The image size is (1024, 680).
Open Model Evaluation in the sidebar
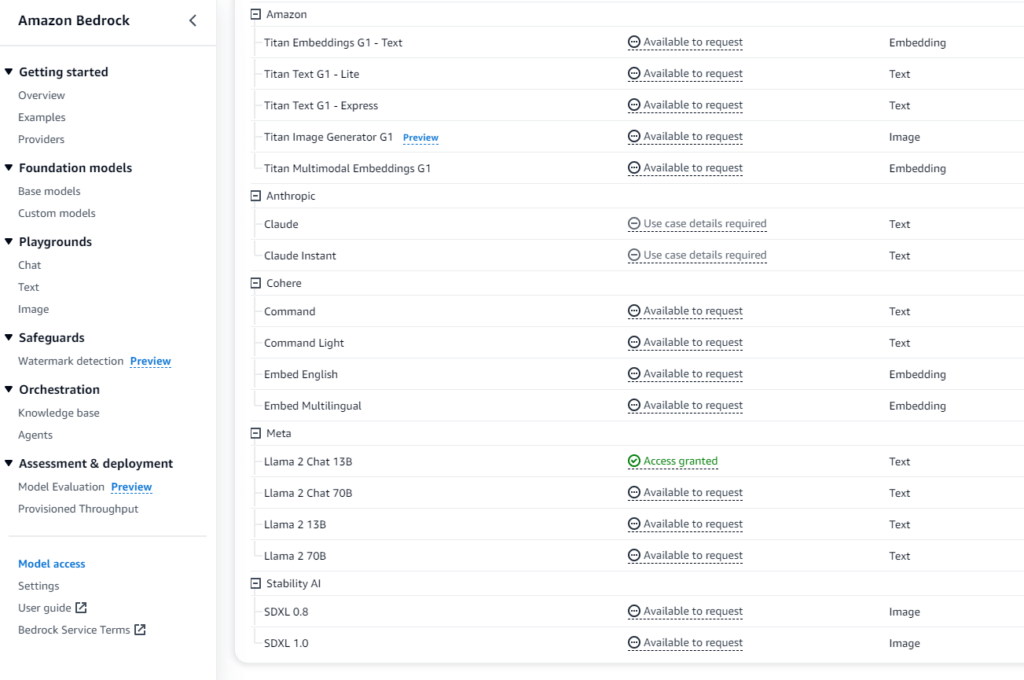[61, 487]
